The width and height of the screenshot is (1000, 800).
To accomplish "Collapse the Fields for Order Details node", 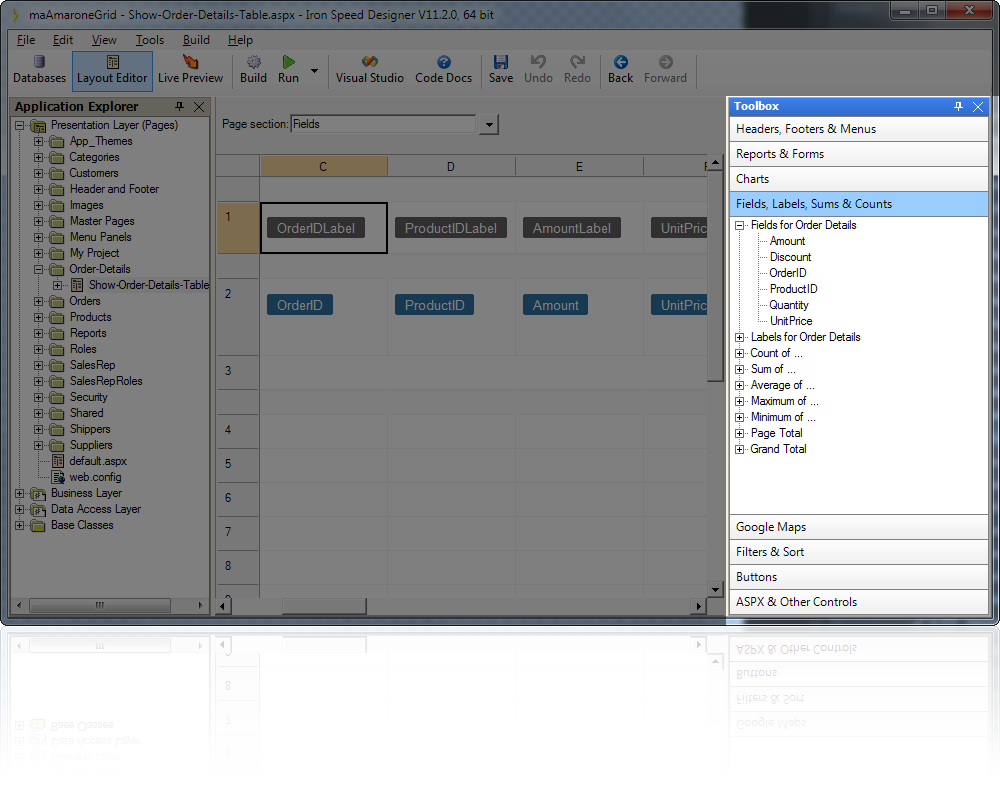I will [x=737, y=225].
